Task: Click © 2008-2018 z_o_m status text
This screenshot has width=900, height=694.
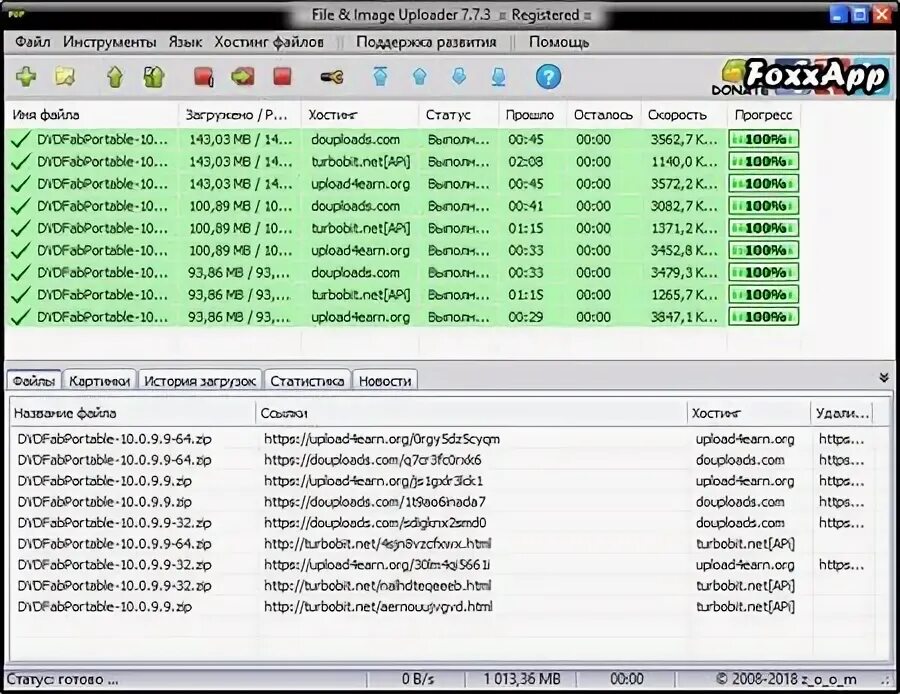Action: [x=786, y=680]
